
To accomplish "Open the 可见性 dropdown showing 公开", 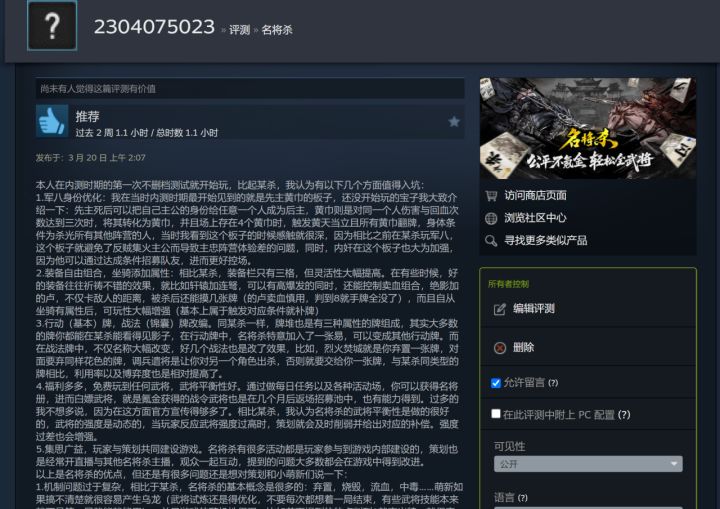I will tap(588, 464).
